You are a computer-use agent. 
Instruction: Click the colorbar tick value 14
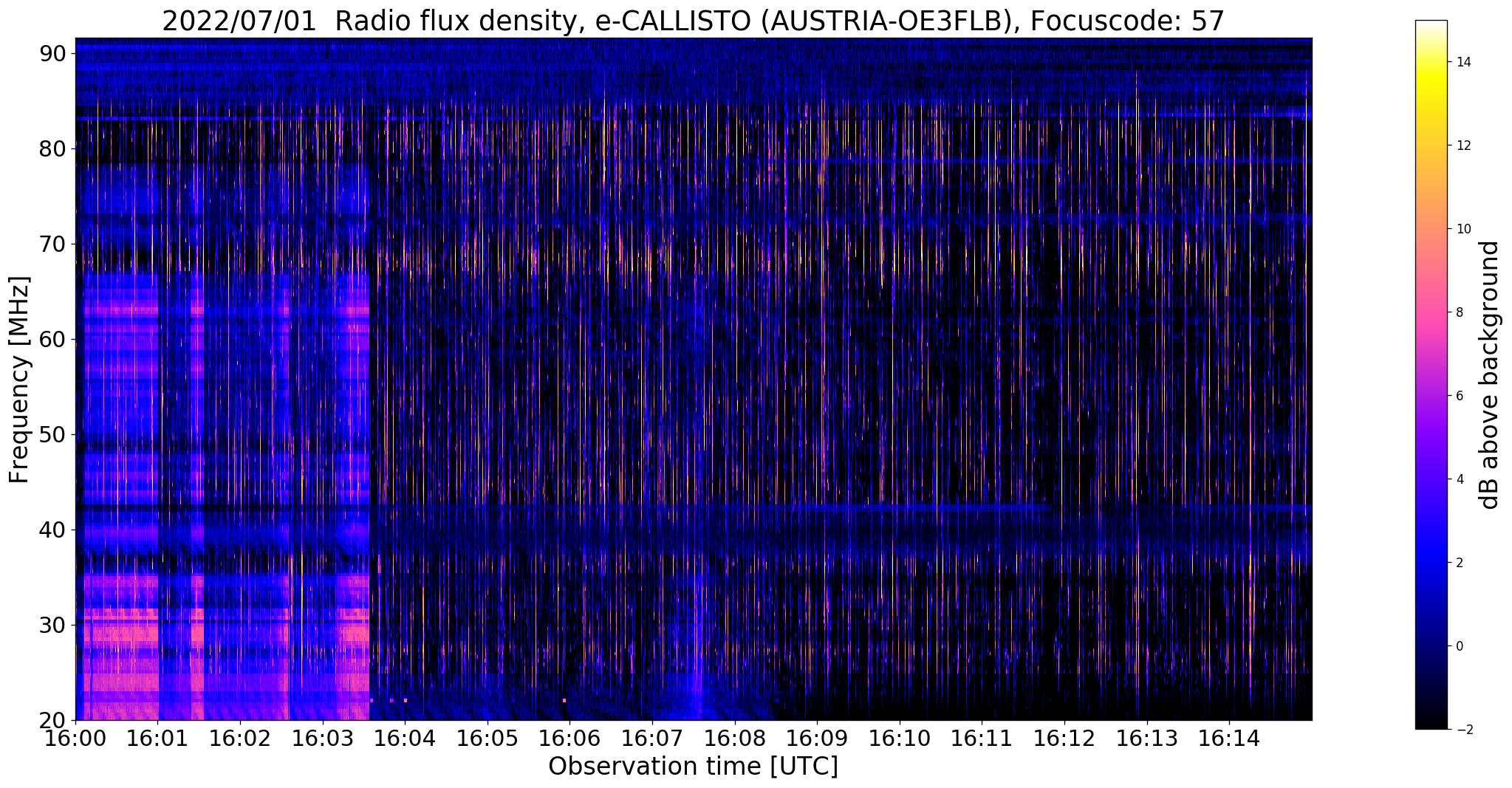coord(1463,62)
